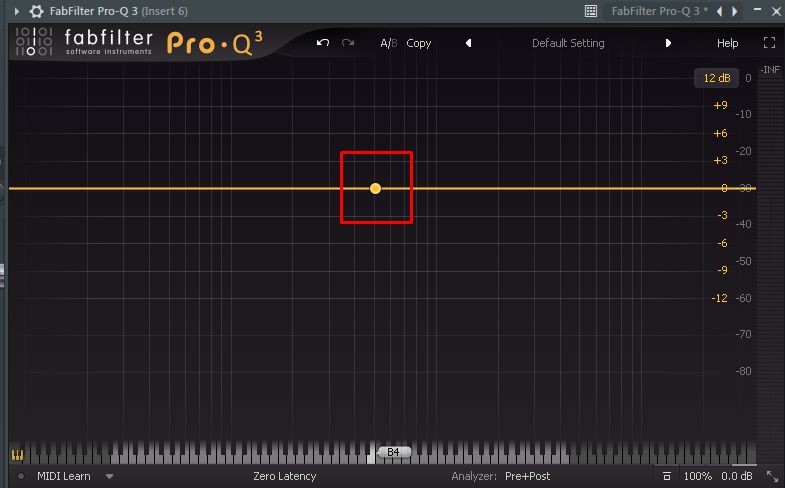
Task: Open the MIDI Learn dropdown arrow
Action: pos(109,476)
